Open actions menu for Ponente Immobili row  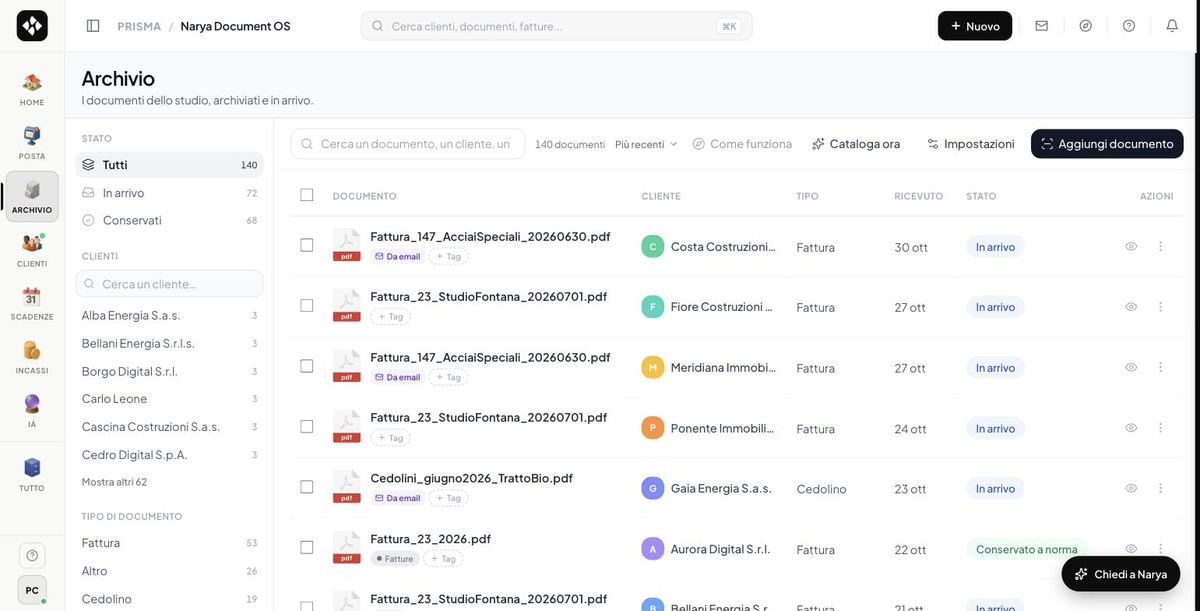point(1160,428)
